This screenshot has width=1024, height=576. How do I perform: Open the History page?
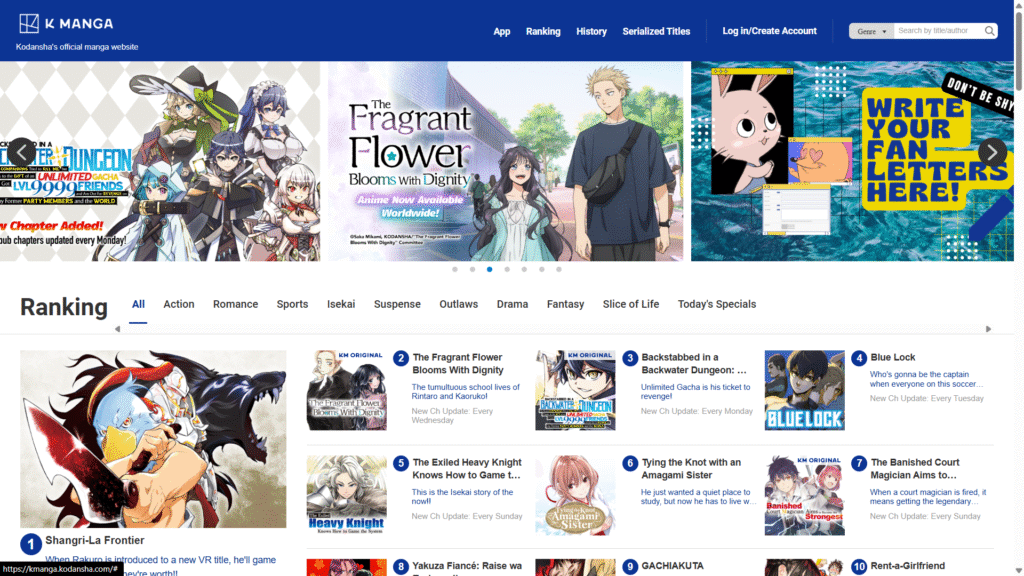click(x=592, y=31)
